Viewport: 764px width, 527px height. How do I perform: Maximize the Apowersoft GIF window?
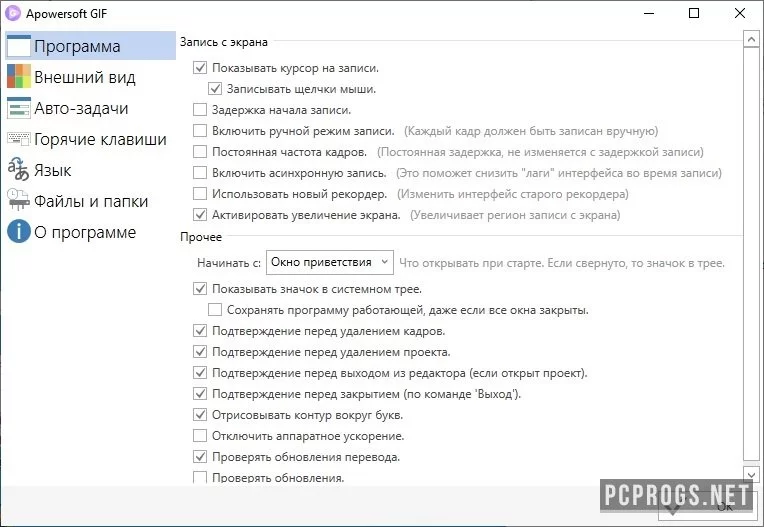[x=694, y=13]
